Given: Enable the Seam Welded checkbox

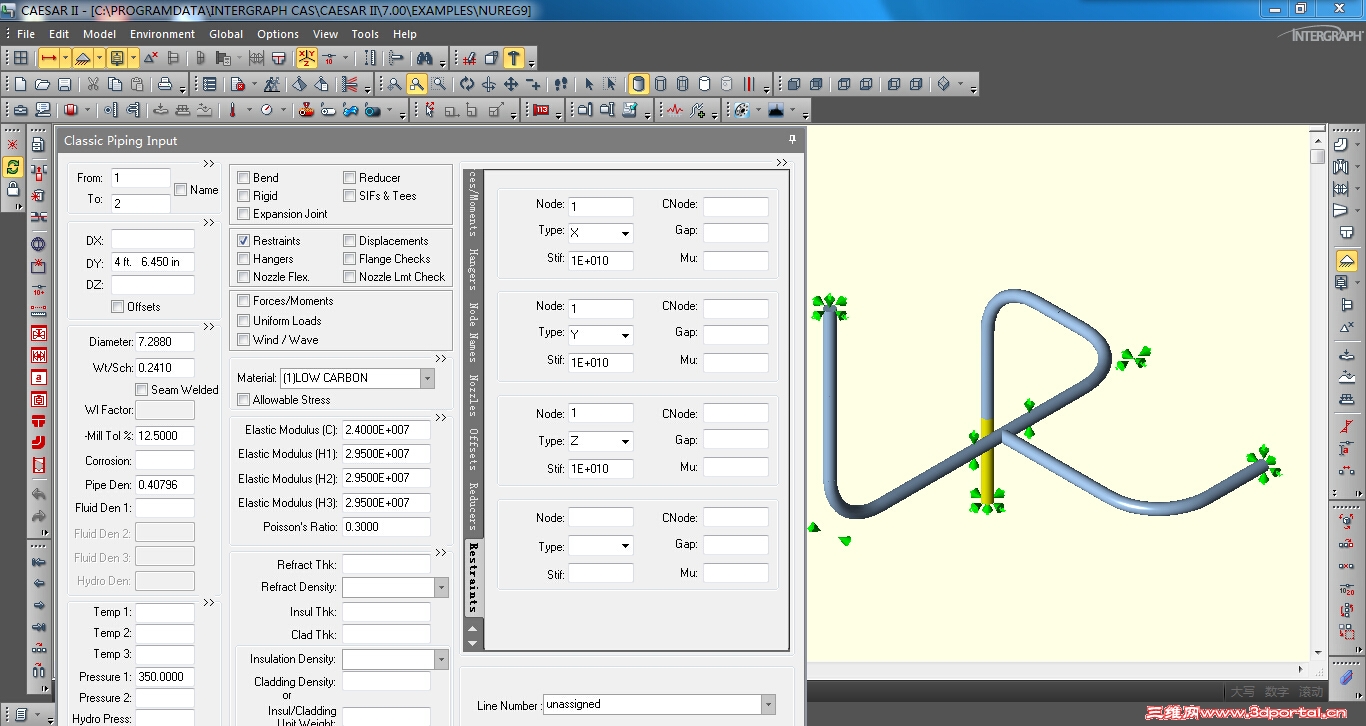Looking at the screenshot, I should point(142,390).
